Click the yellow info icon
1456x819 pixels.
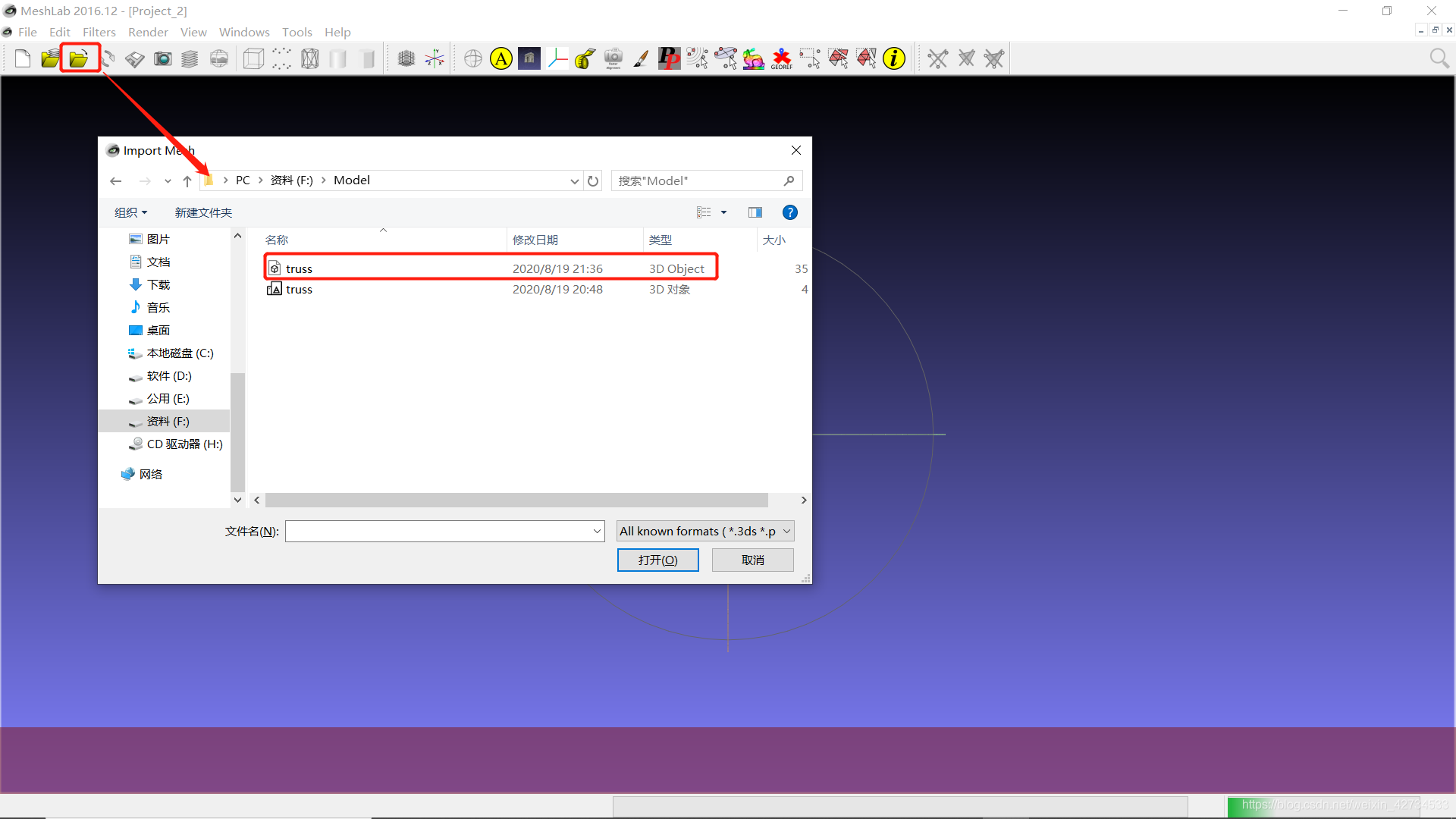(894, 58)
